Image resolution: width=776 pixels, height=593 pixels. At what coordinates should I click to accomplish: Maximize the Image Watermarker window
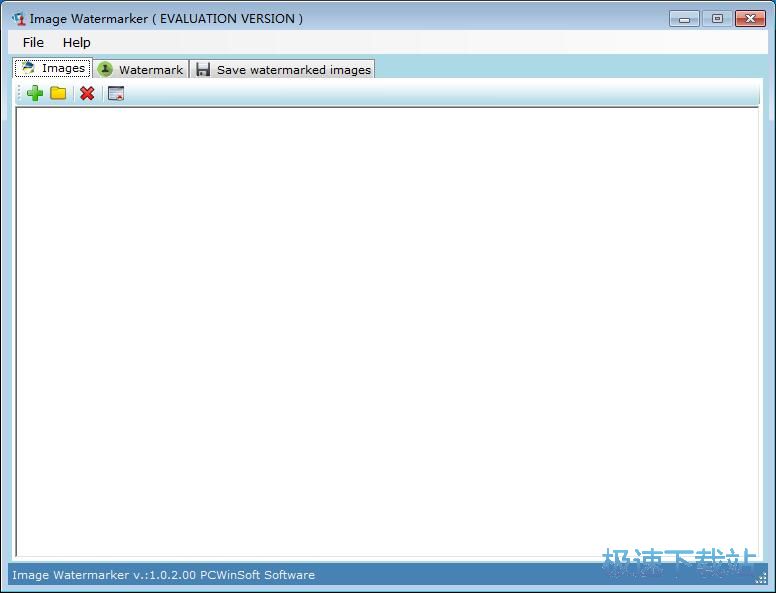tap(717, 19)
